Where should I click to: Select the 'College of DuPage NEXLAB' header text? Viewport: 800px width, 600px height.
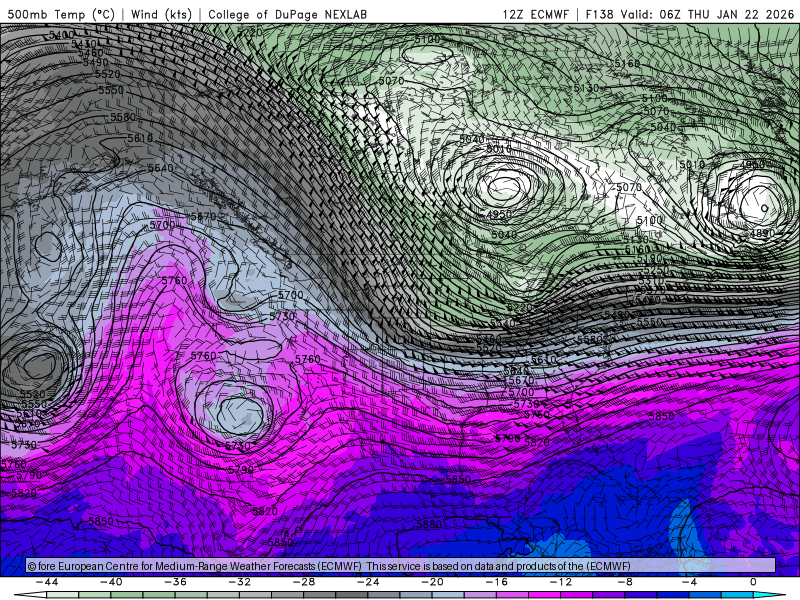coord(287,14)
